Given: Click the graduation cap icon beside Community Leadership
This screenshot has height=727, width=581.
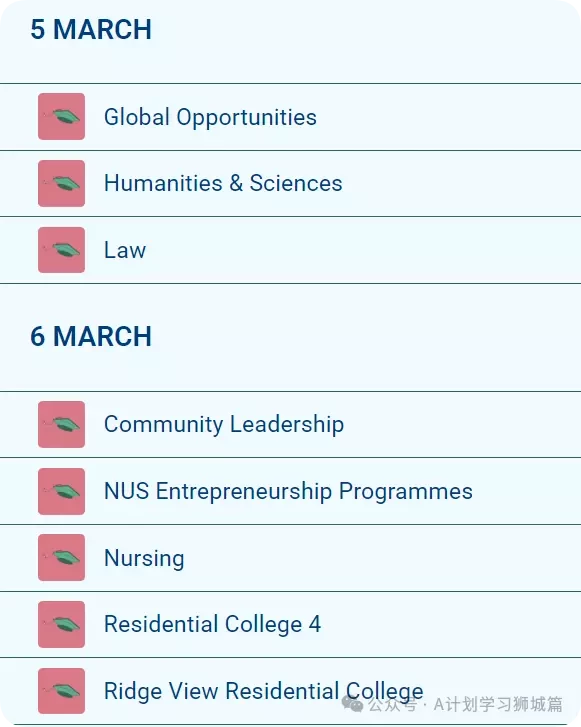Looking at the screenshot, I should click(x=61, y=424).
